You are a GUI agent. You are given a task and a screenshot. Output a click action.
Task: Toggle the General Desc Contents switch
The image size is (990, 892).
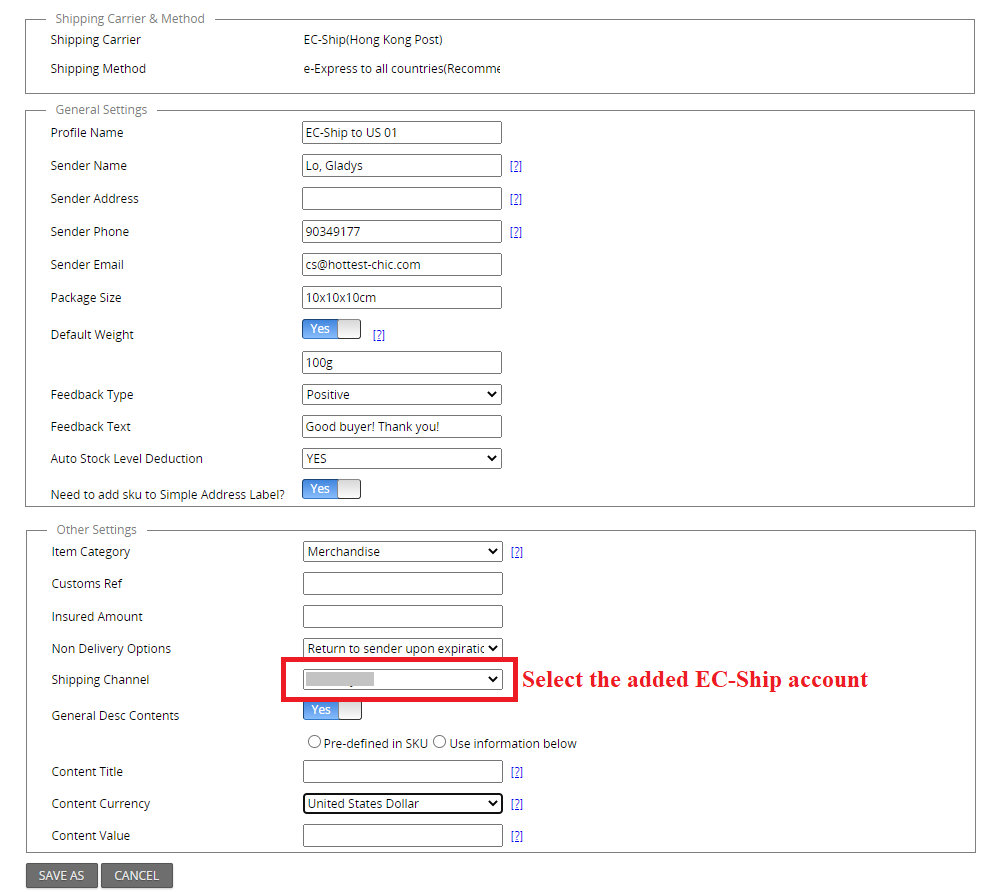pyautogui.click(x=333, y=710)
